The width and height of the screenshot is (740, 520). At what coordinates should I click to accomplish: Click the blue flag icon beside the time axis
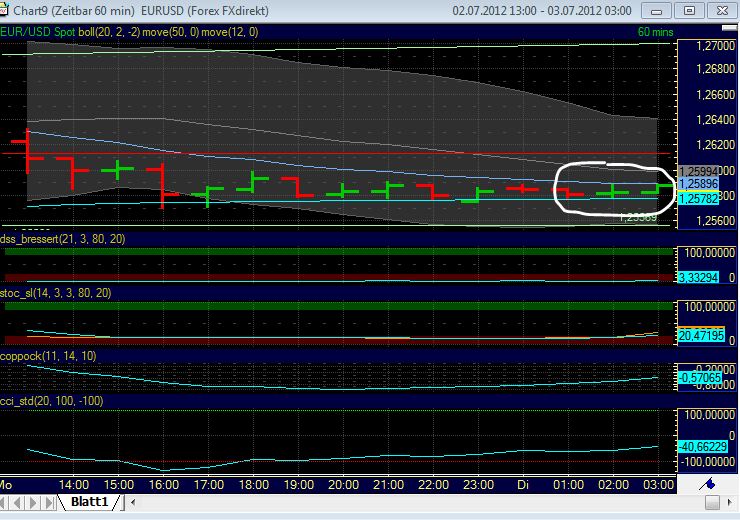pos(707,484)
